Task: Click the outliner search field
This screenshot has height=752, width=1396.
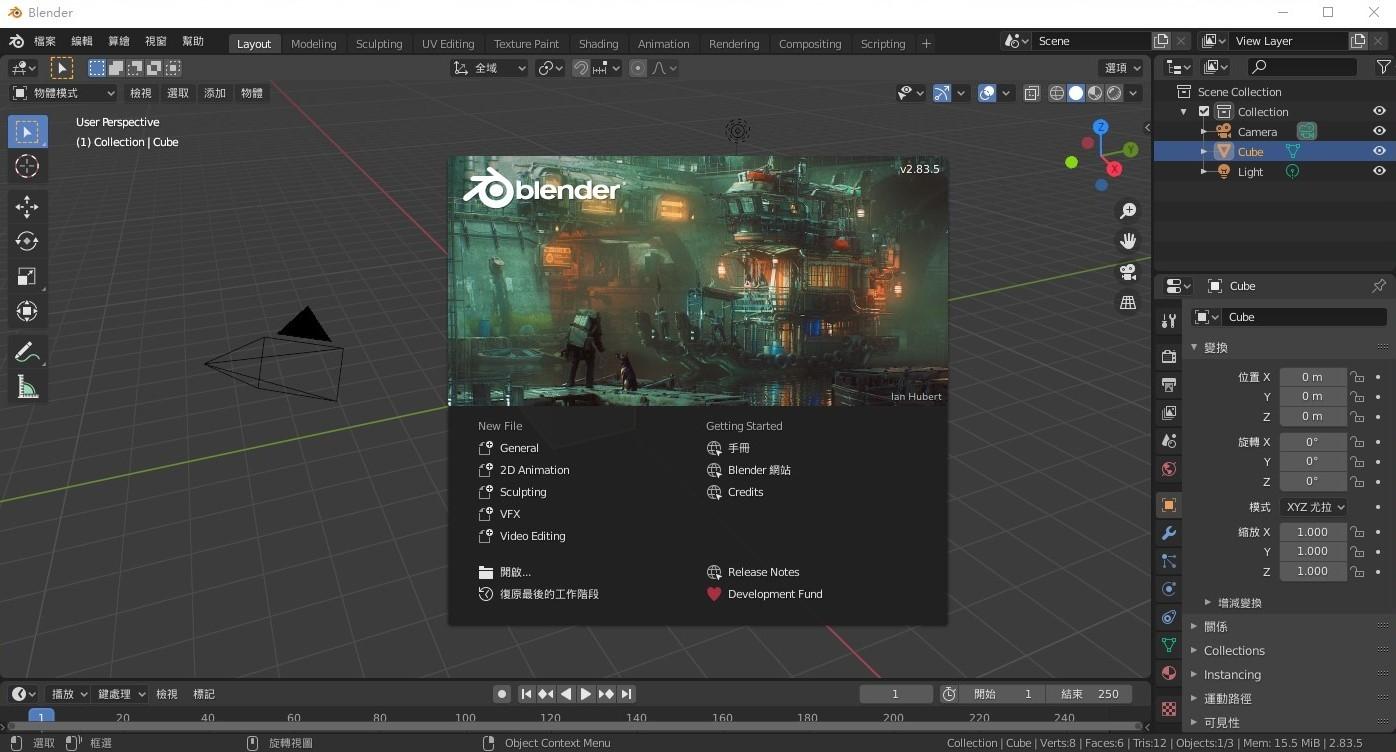Action: [x=1302, y=67]
